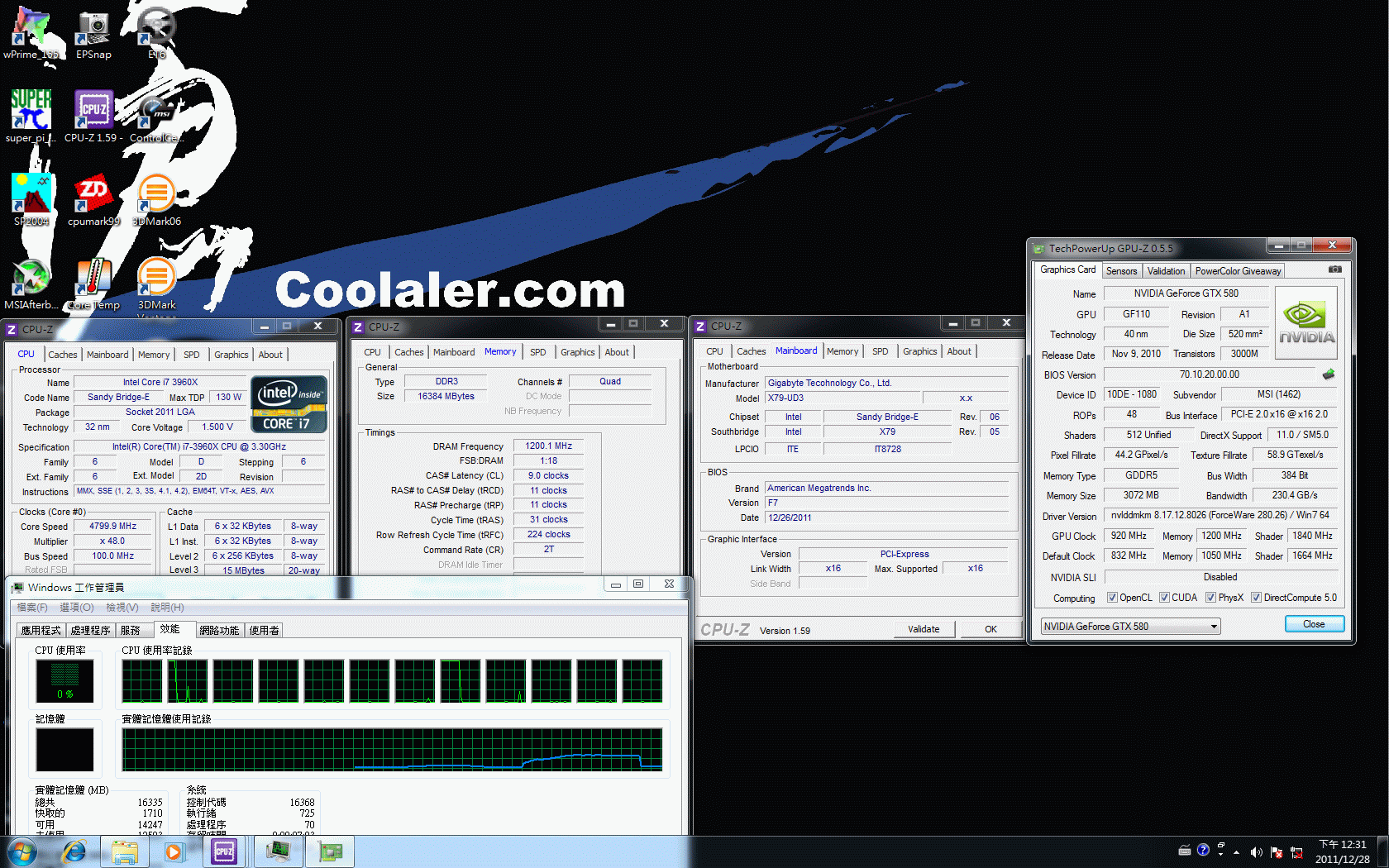Open the 3DMark Vantage shortcut

(156, 287)
